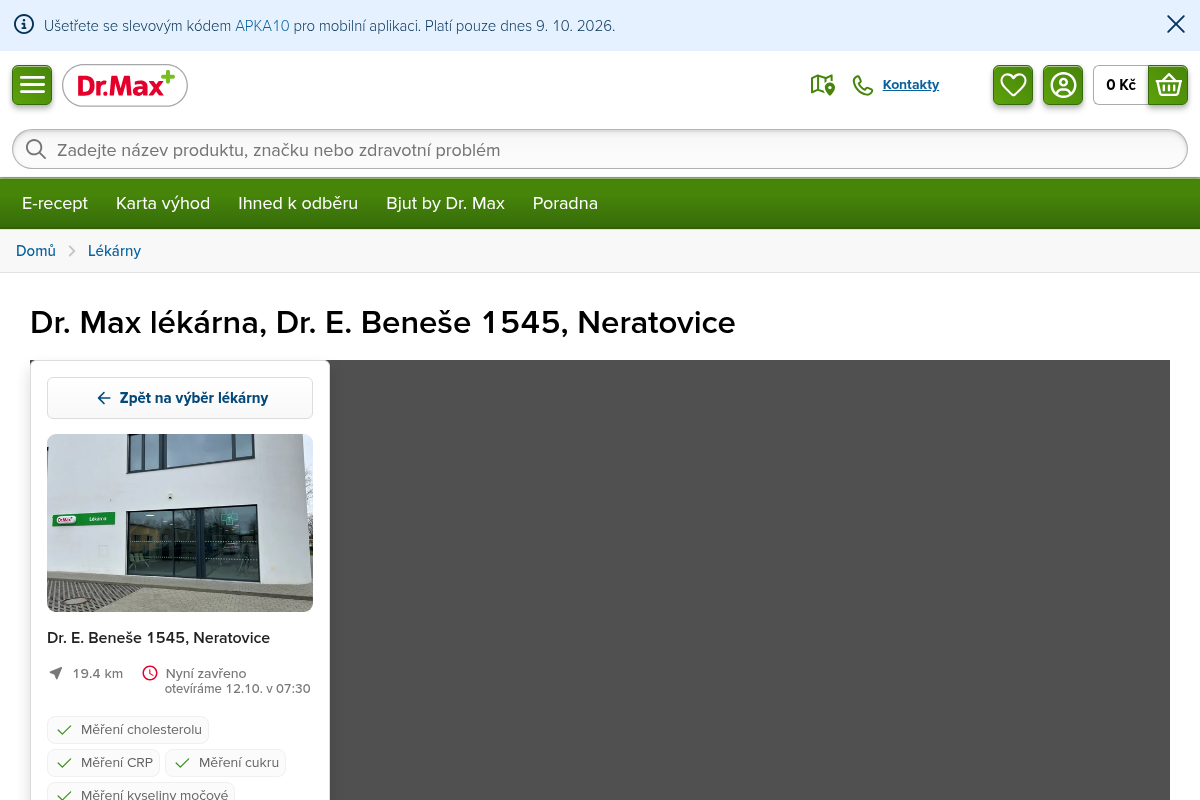Screen dimensions: 1200x800
Task: Open the hamburger menu
Action: (x=32, y=85)
